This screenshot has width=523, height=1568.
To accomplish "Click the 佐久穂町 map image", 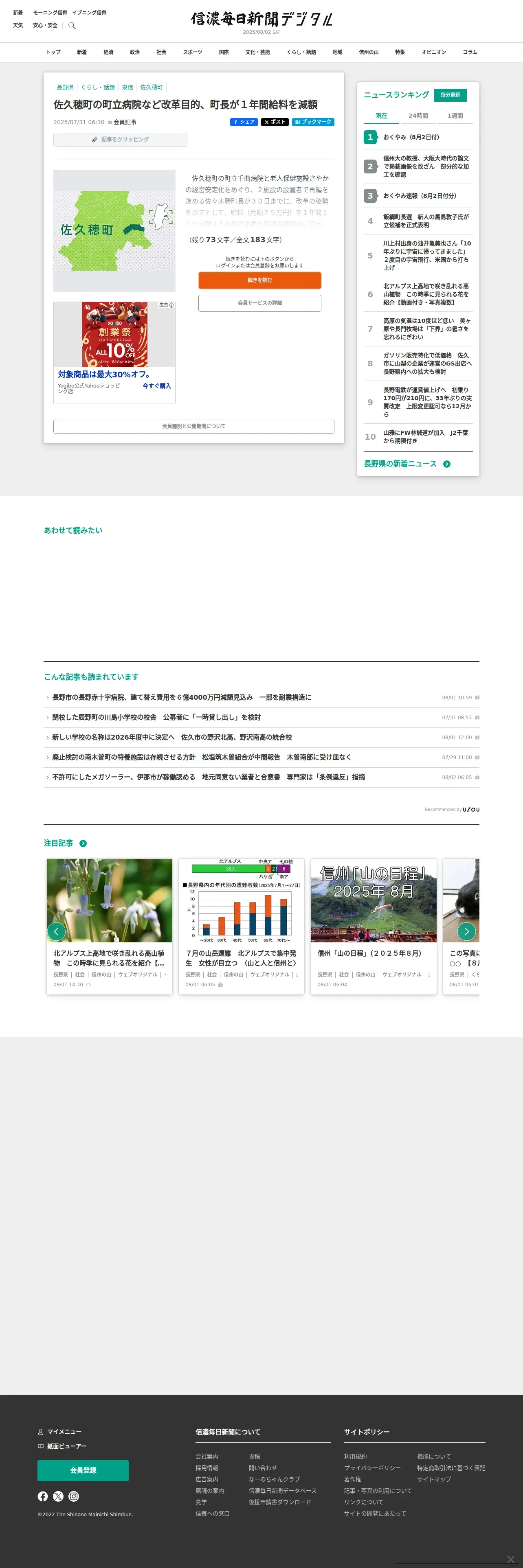I will (x=114, y=231).
